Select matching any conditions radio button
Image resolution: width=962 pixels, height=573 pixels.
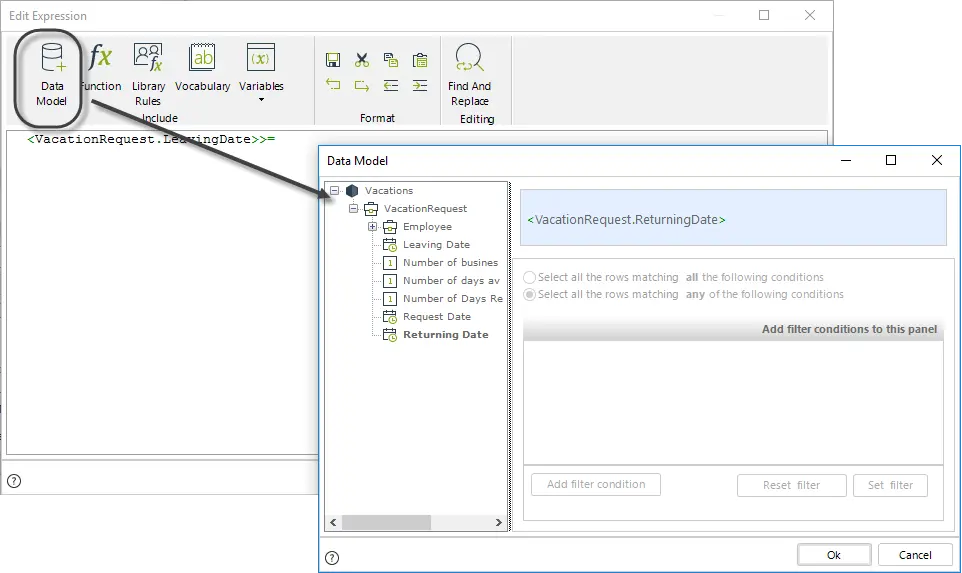(x=529, y=294)
